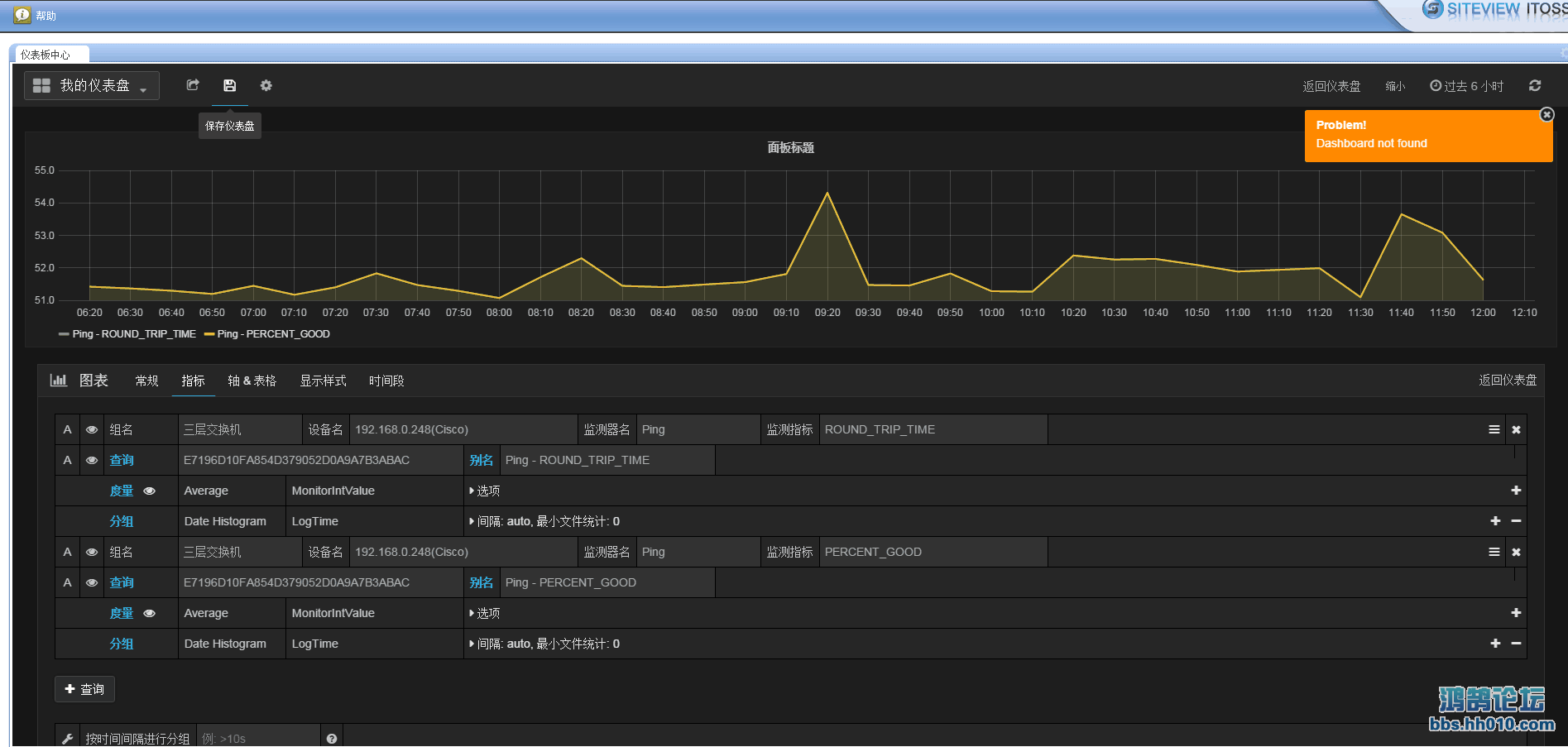Image resolution: width=1568 pixels, height=747 pixels.
Task: Add a group-by with plus in PERCENT_GOOD 分组 row
Action: 1495,644
